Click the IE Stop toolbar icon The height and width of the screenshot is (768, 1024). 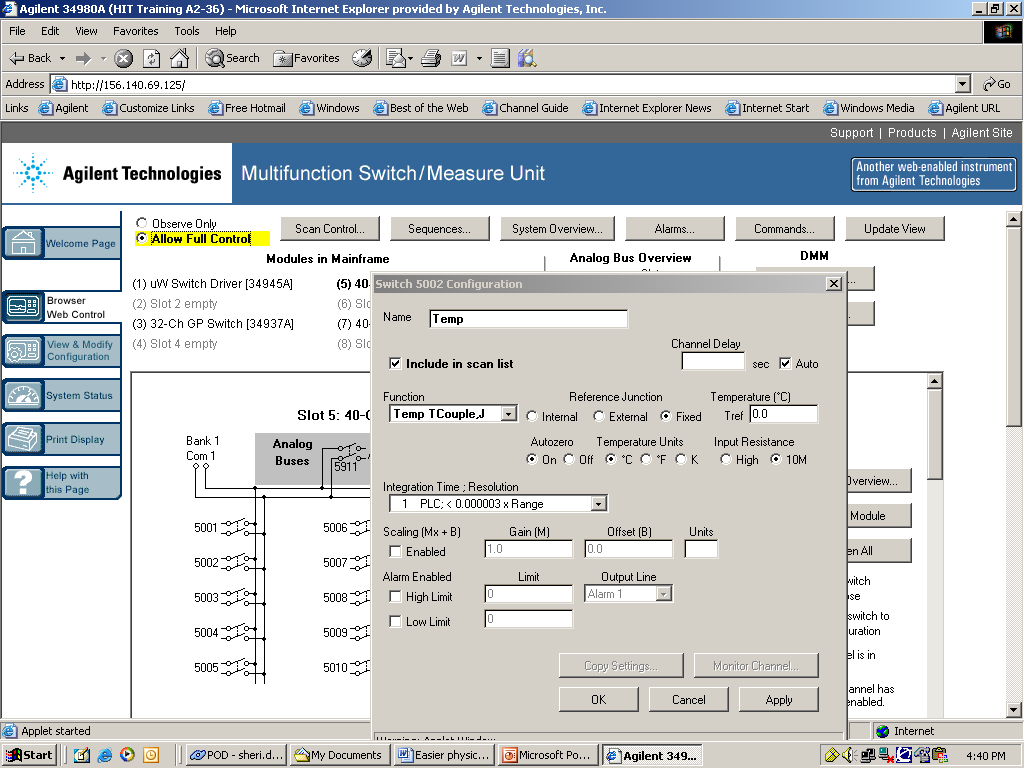tap(124, 58)
